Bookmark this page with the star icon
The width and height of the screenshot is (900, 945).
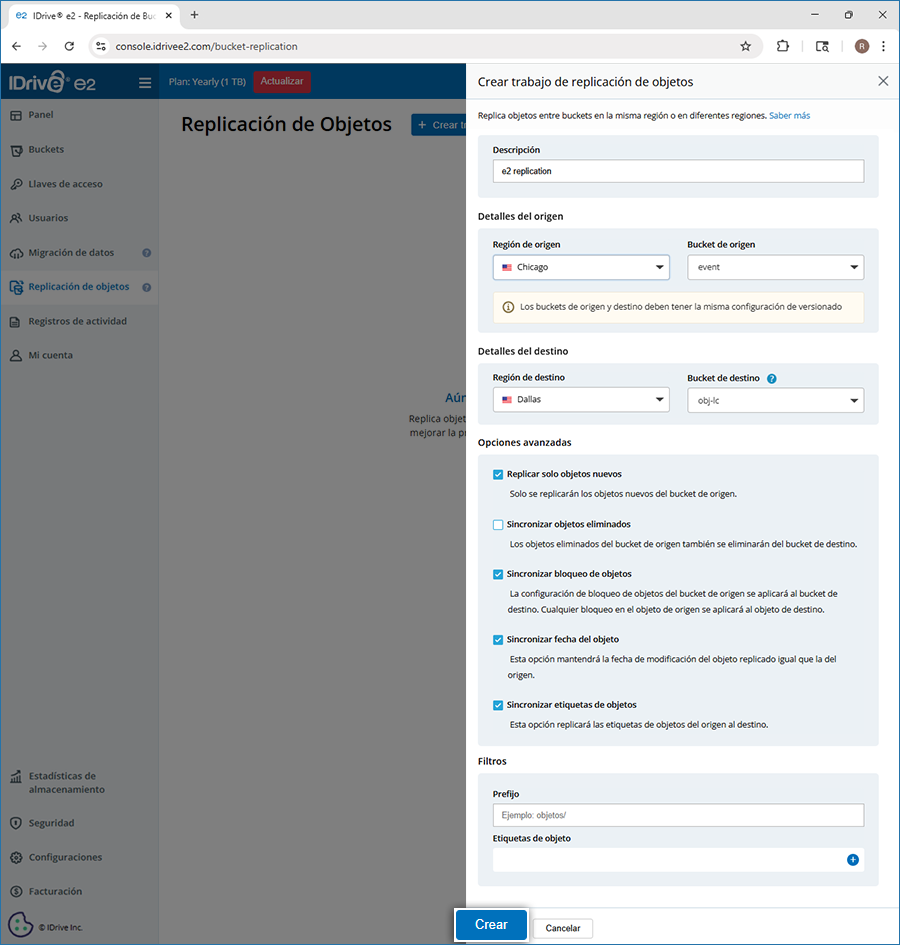[745, 46]
